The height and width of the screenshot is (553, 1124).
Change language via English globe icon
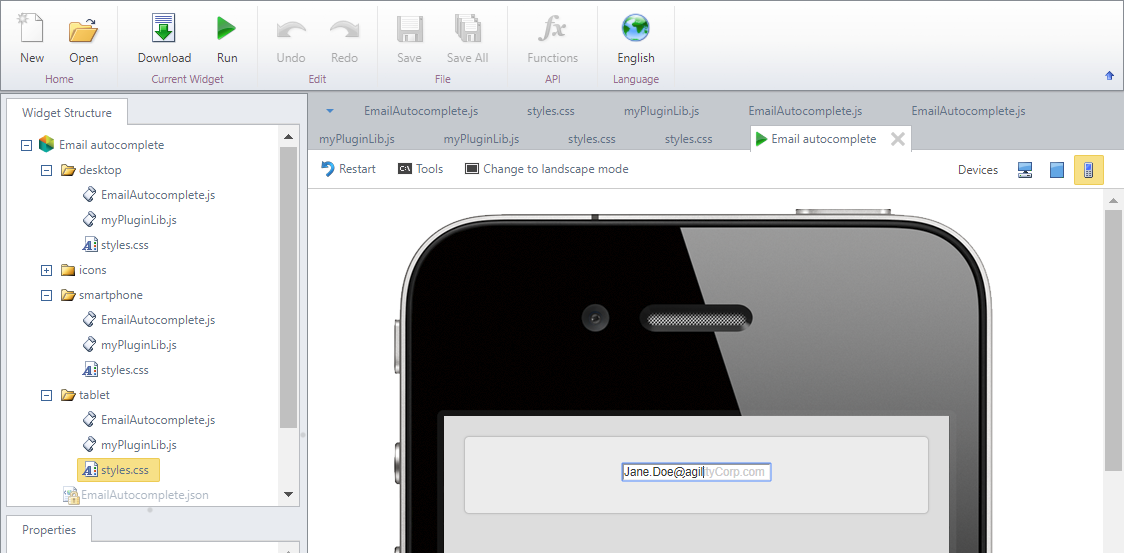coord(635,29)
